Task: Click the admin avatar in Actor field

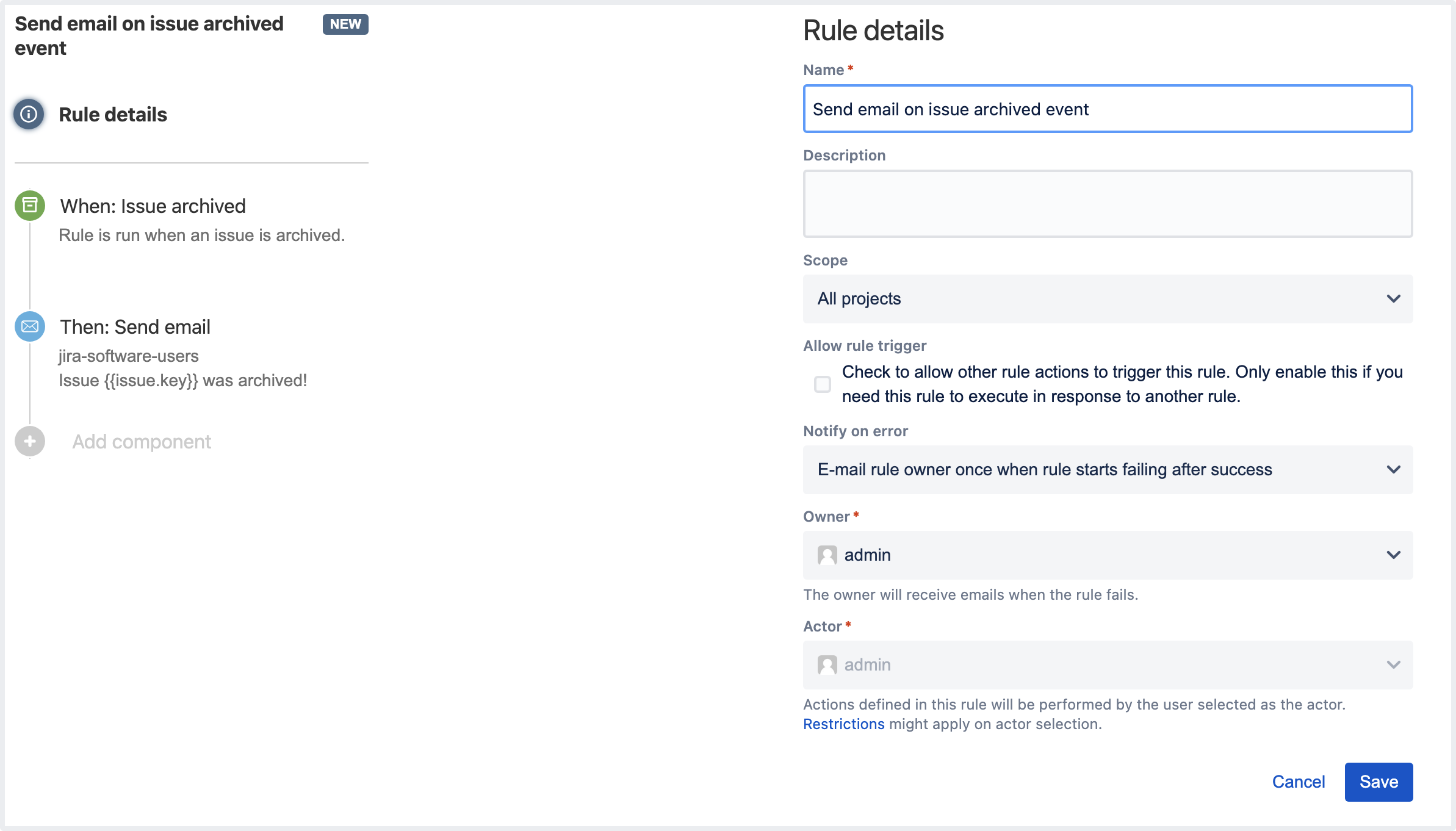Action: click(x=827, y=665)
